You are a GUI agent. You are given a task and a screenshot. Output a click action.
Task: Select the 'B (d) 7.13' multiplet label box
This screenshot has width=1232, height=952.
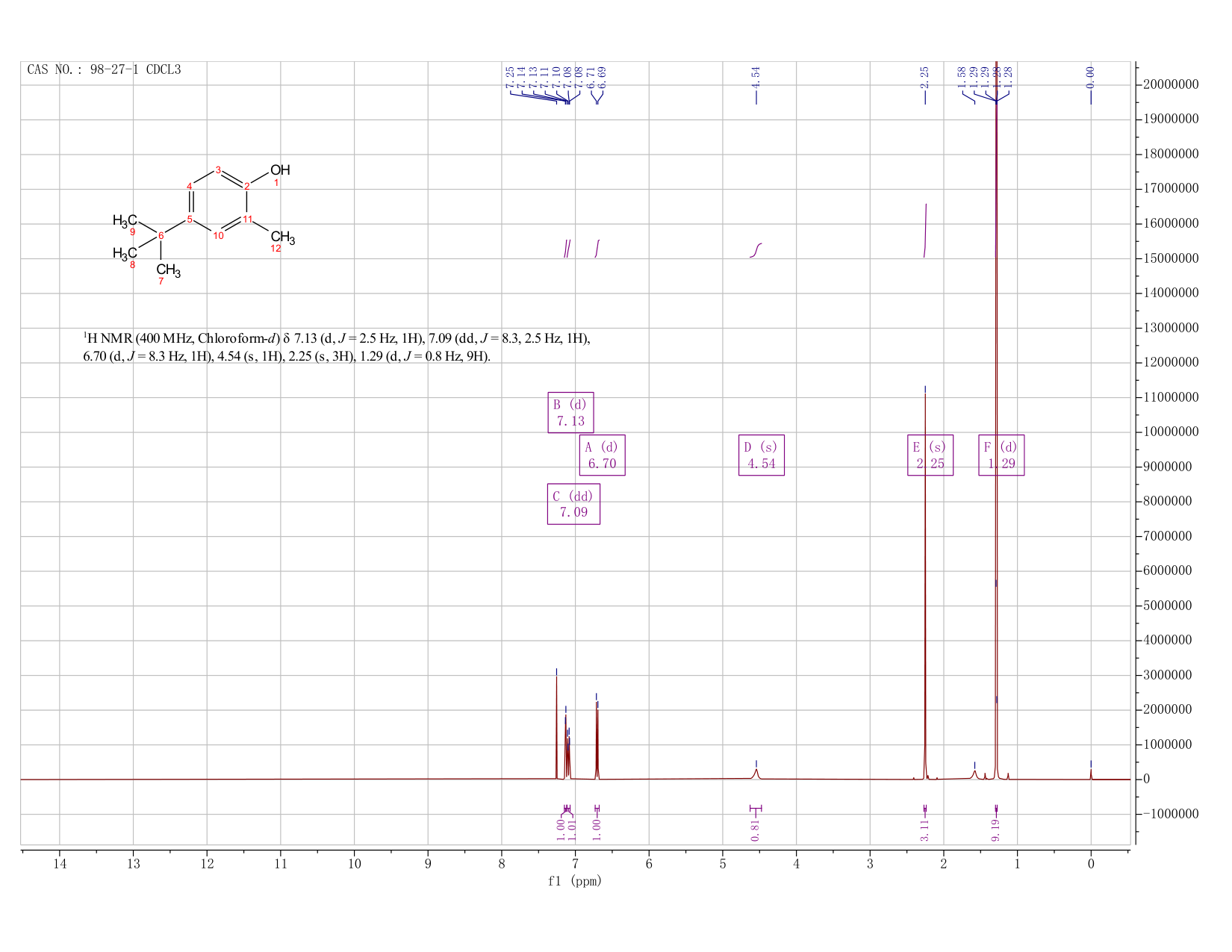(x=570, y=412)
